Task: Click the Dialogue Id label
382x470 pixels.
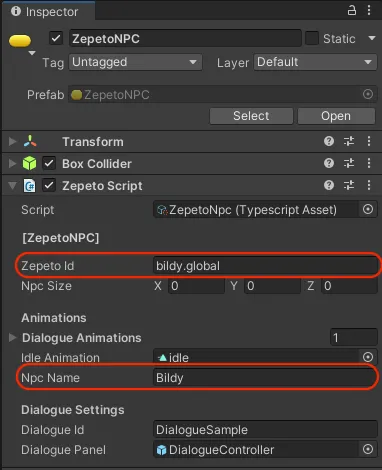Action: point(53,430)
